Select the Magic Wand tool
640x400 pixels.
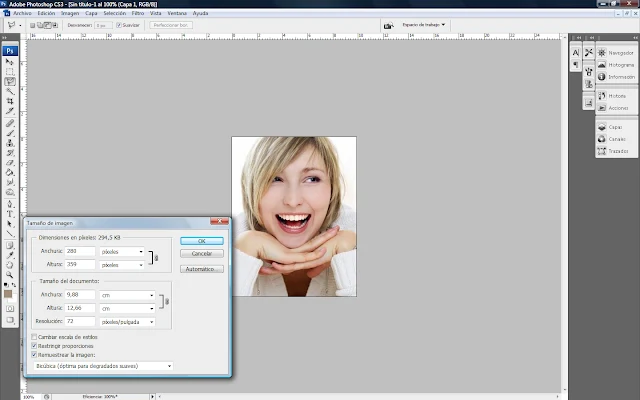(x=10, y=91)
